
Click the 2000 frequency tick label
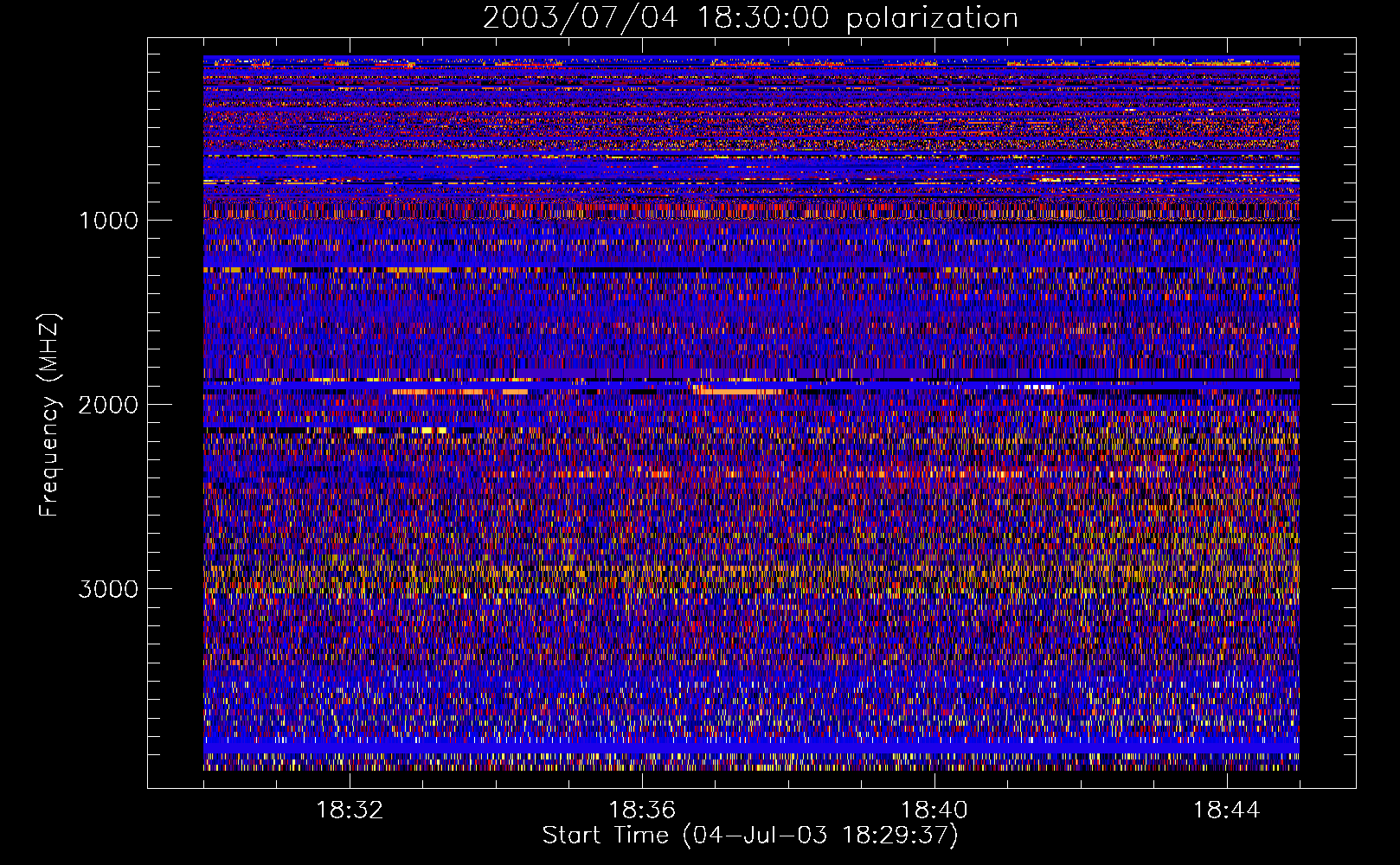pos(108,405)
